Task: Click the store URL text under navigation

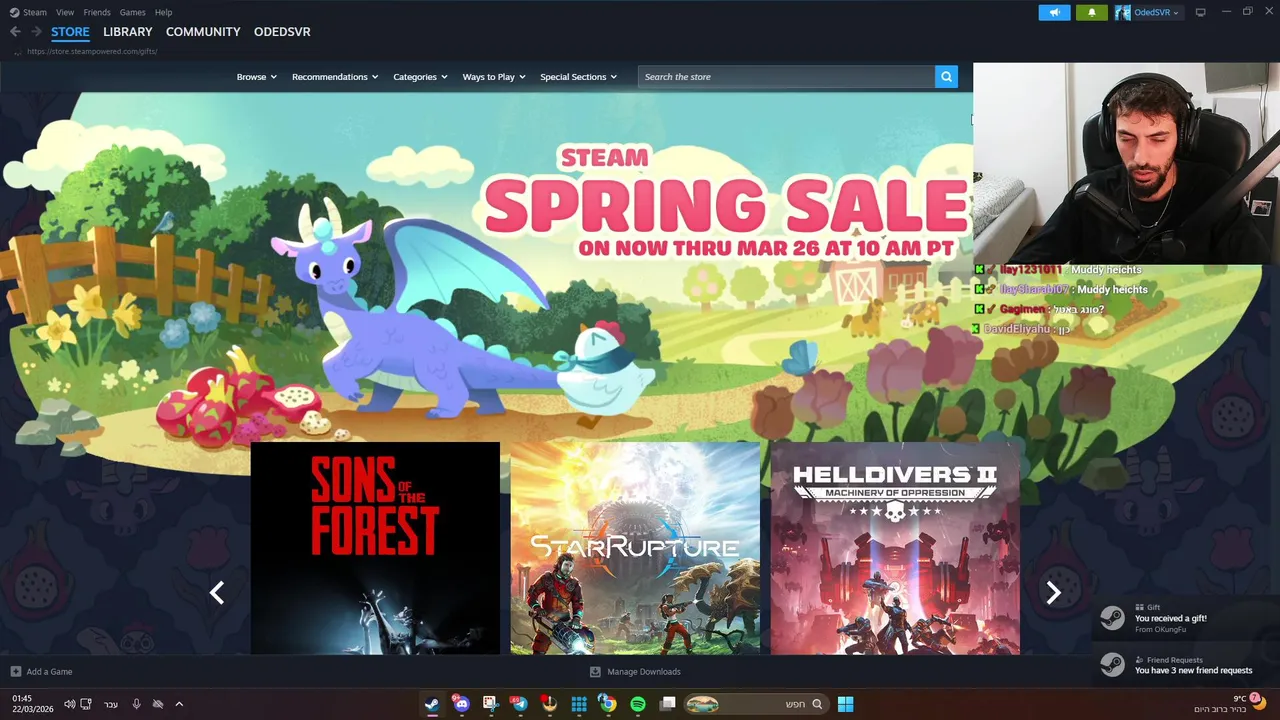Action: [92, 51]
